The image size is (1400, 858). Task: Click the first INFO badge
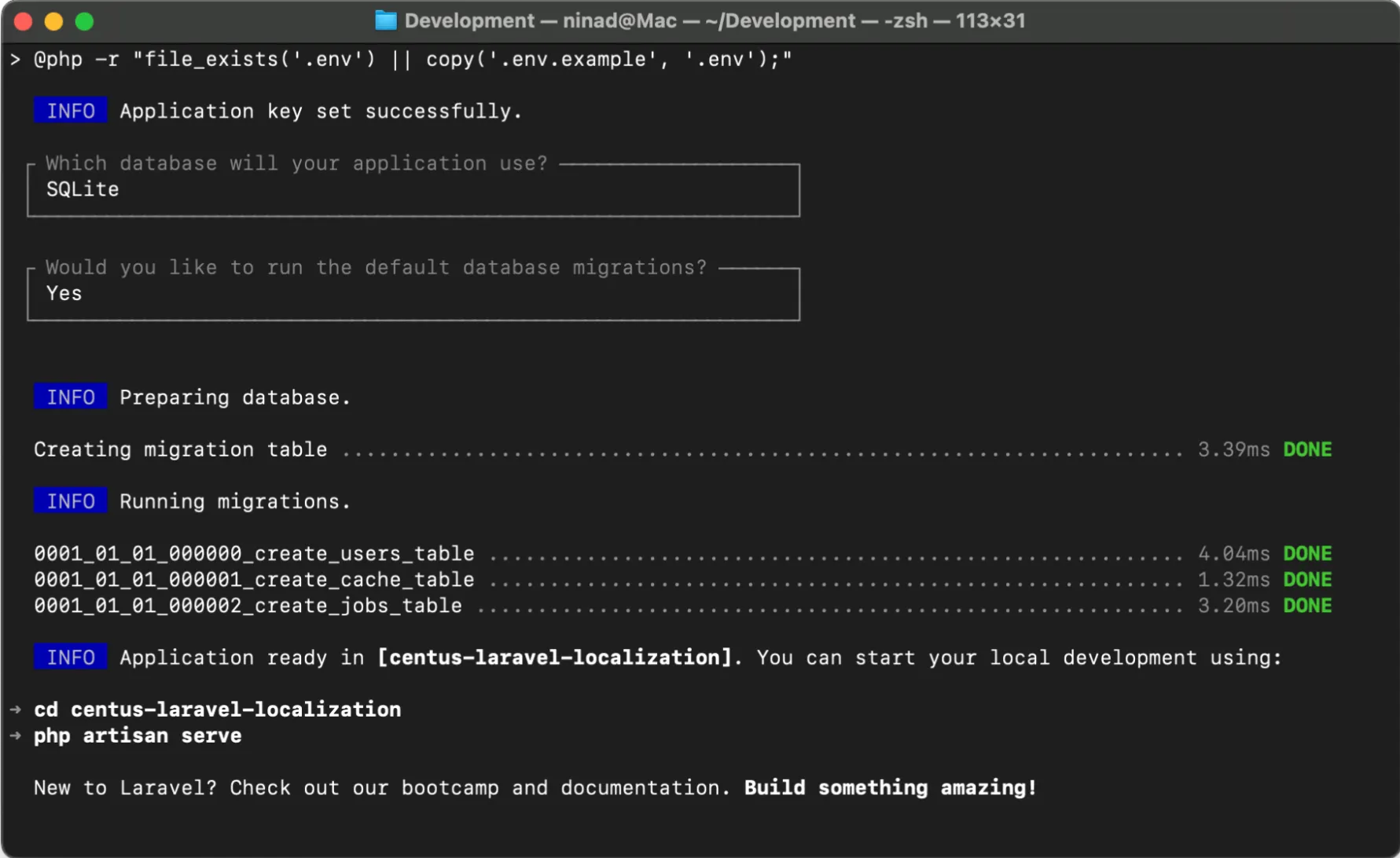click(x=70, y=110)
